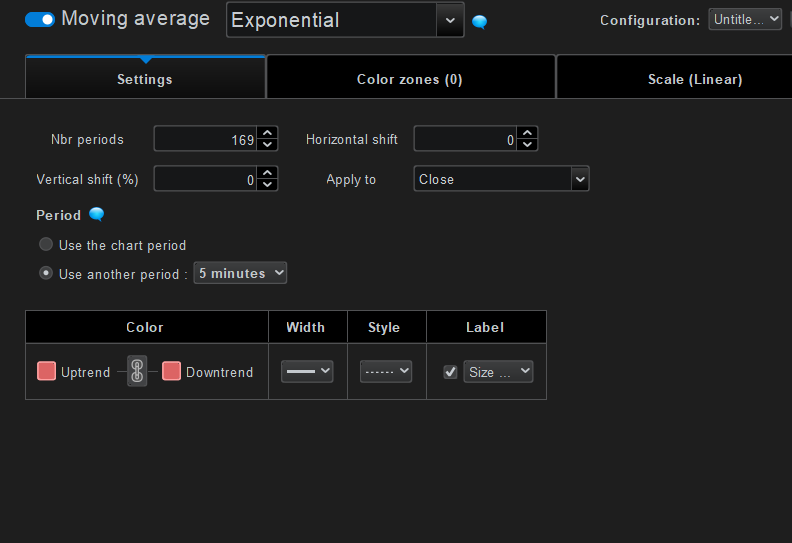
Task: Increase Nbr periods with up arrow
Action: [x=267, y=133]
